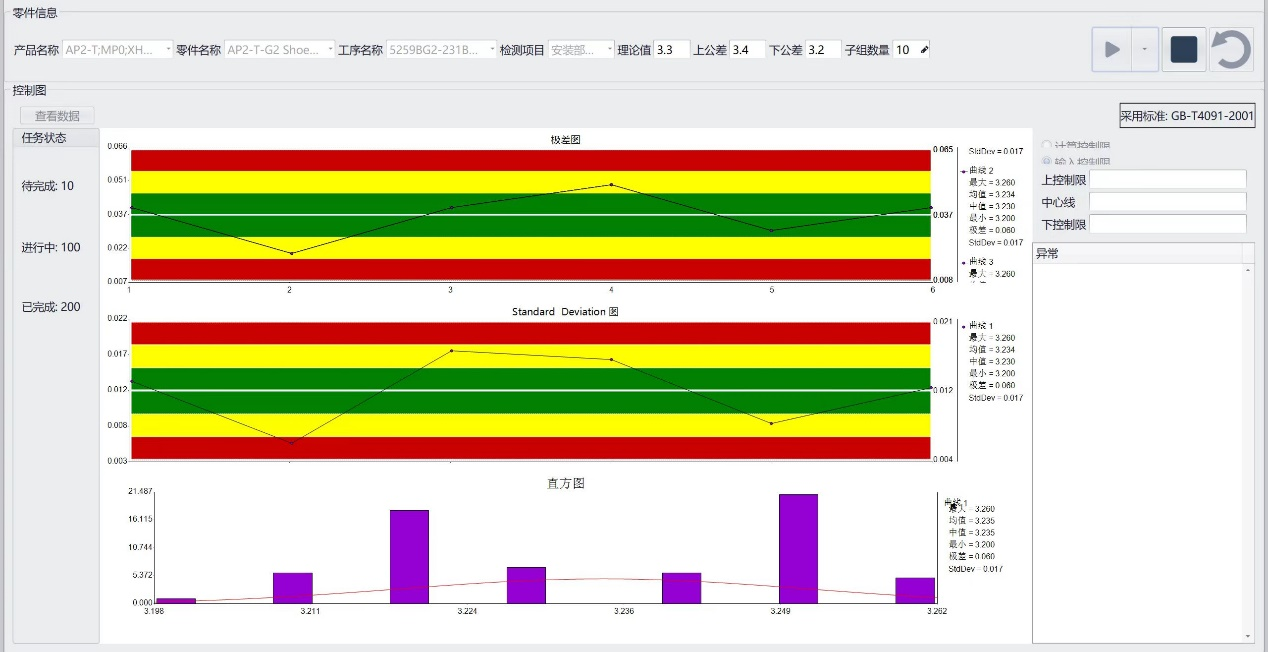Click the tallest histogram bar near 3.249
The image size is (1268, 652).
[798, 548]
